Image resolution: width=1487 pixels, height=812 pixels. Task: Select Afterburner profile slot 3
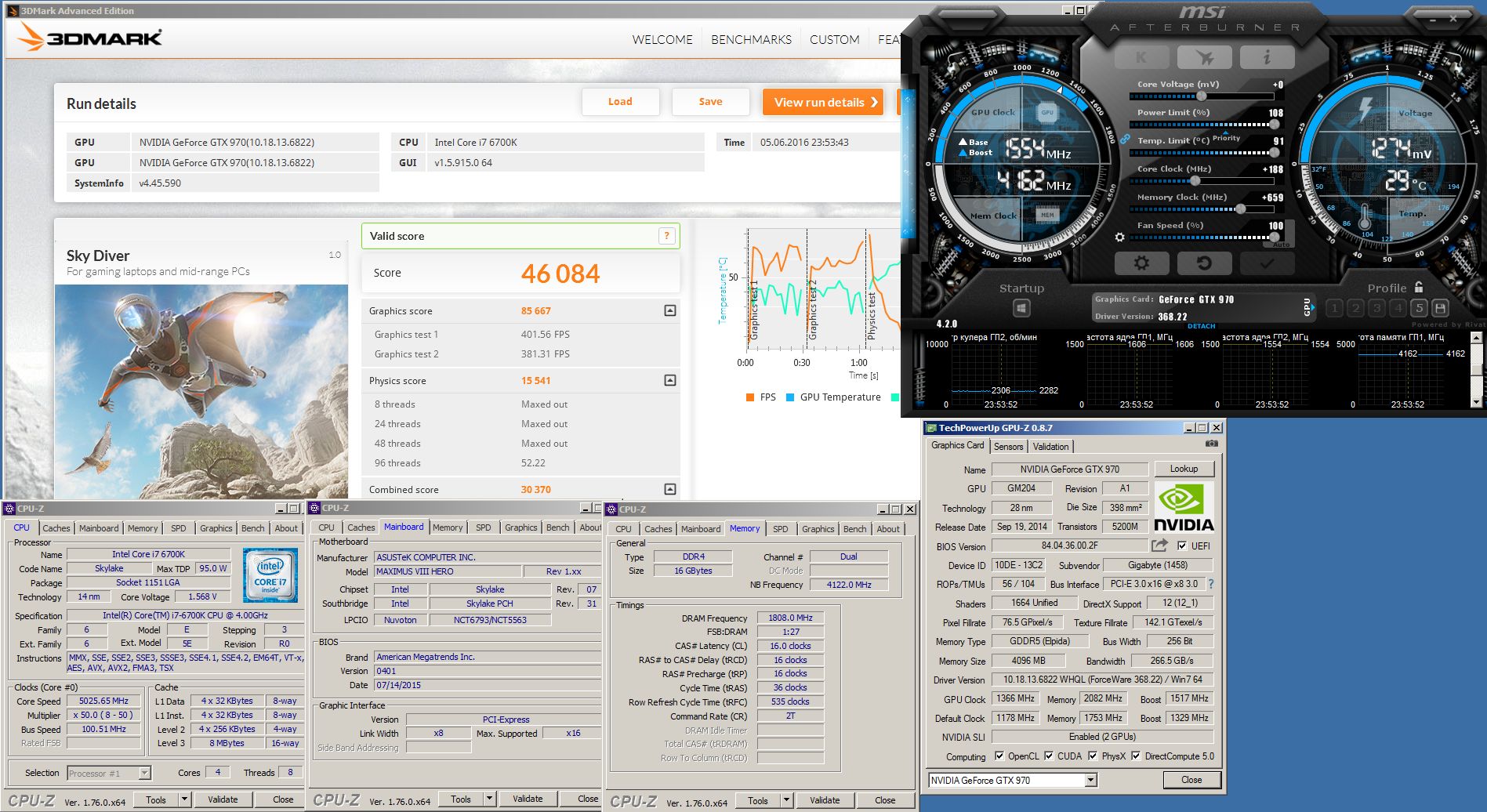(x=1376, y=308)
